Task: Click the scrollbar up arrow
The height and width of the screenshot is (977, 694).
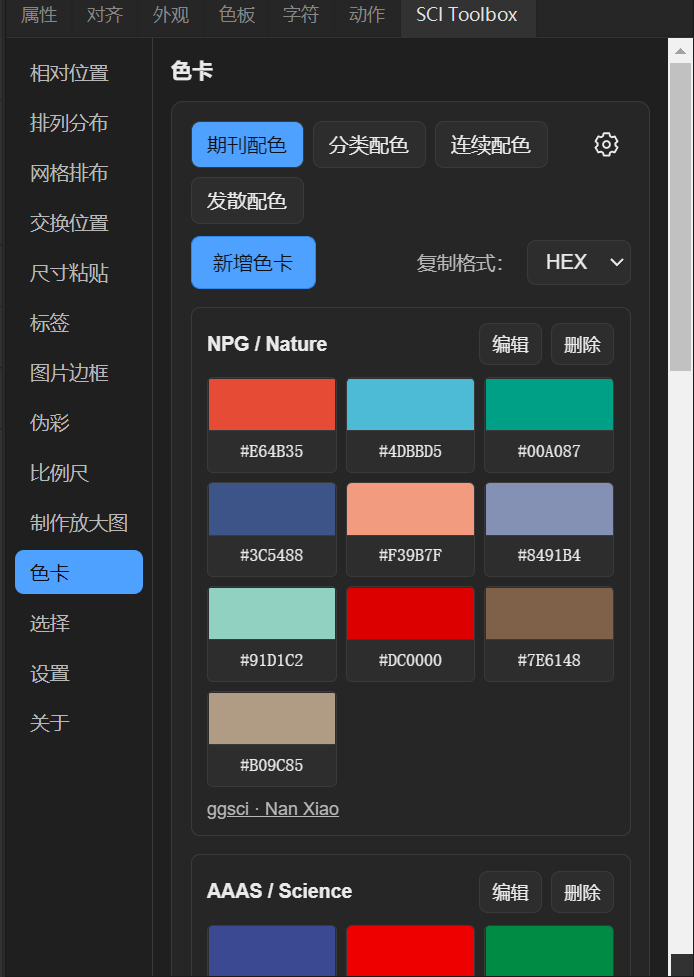Action: [x=680, y=51]
